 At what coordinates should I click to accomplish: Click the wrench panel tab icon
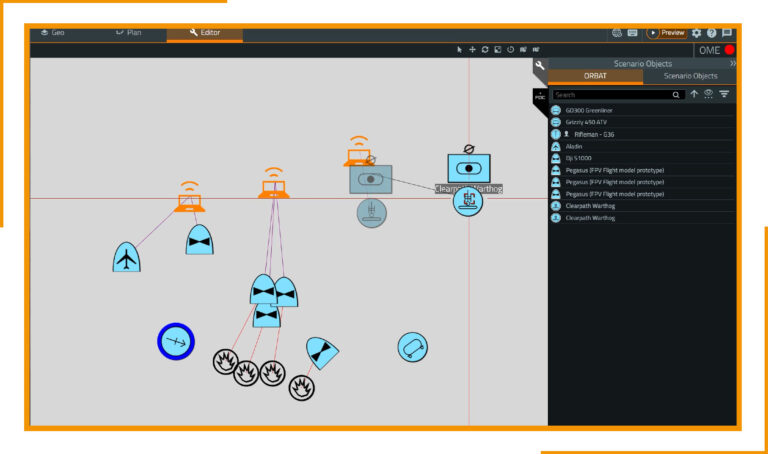pos(540,67)
